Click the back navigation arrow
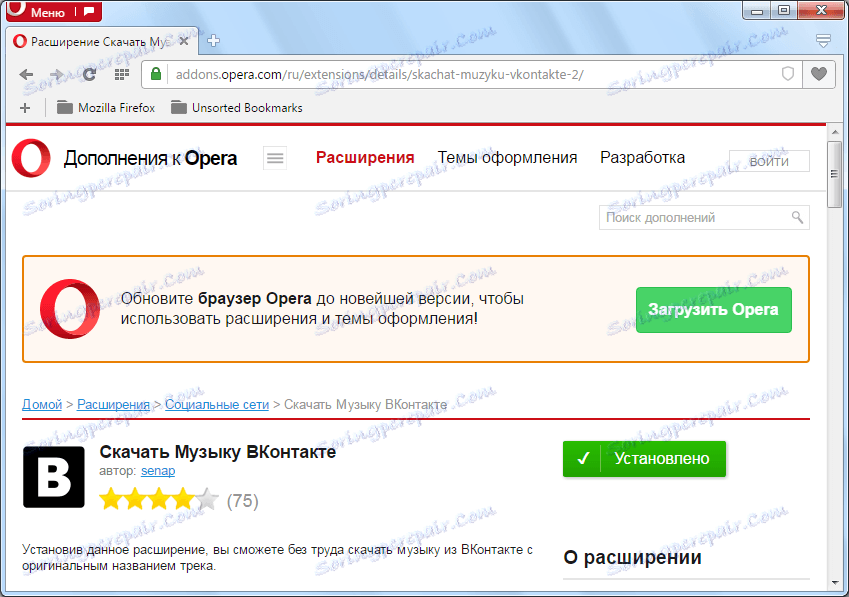Viewport: 849px width, 597px height. tap(26, 74)
